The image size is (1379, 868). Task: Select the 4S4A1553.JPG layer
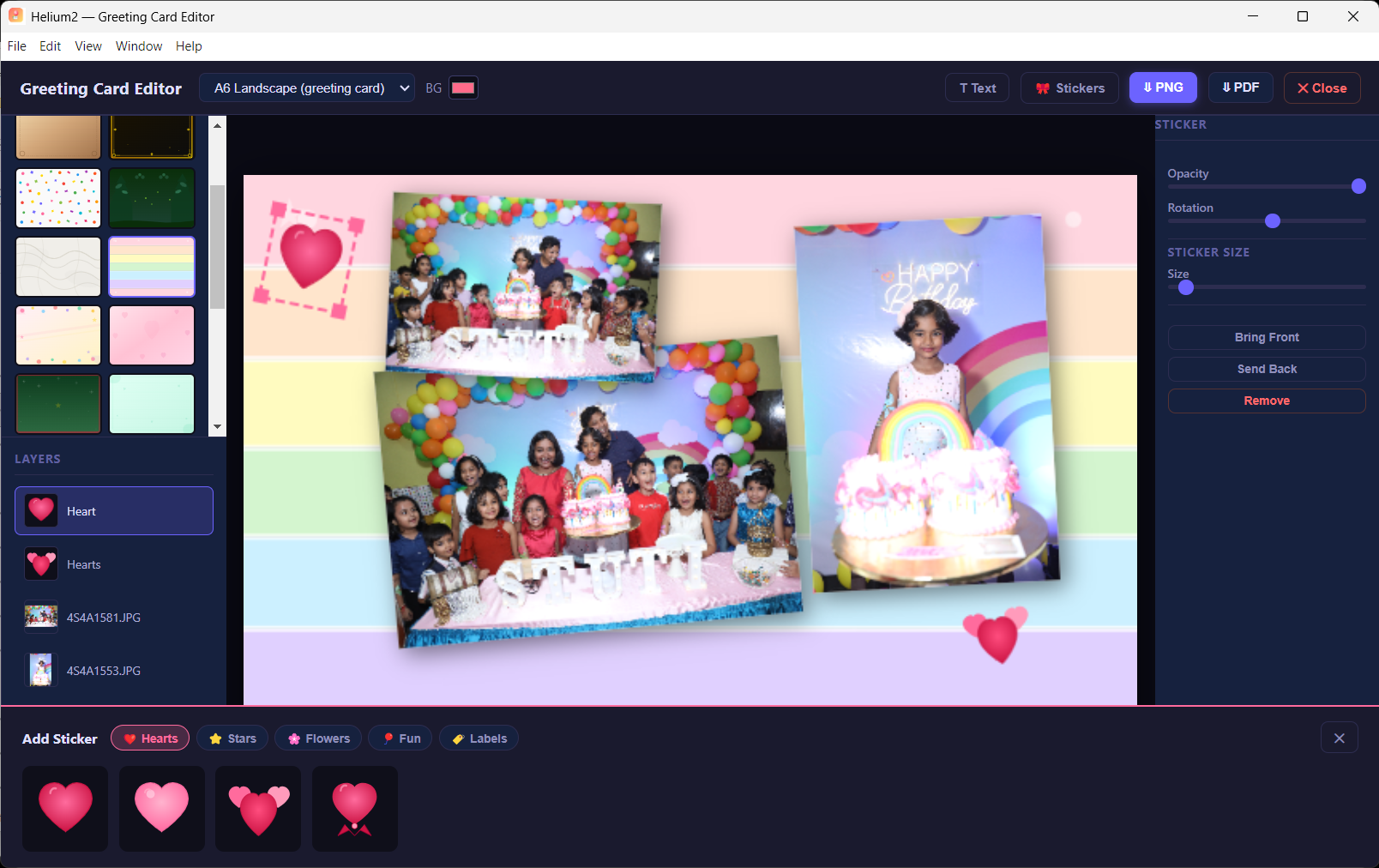[x=114, y=670]
